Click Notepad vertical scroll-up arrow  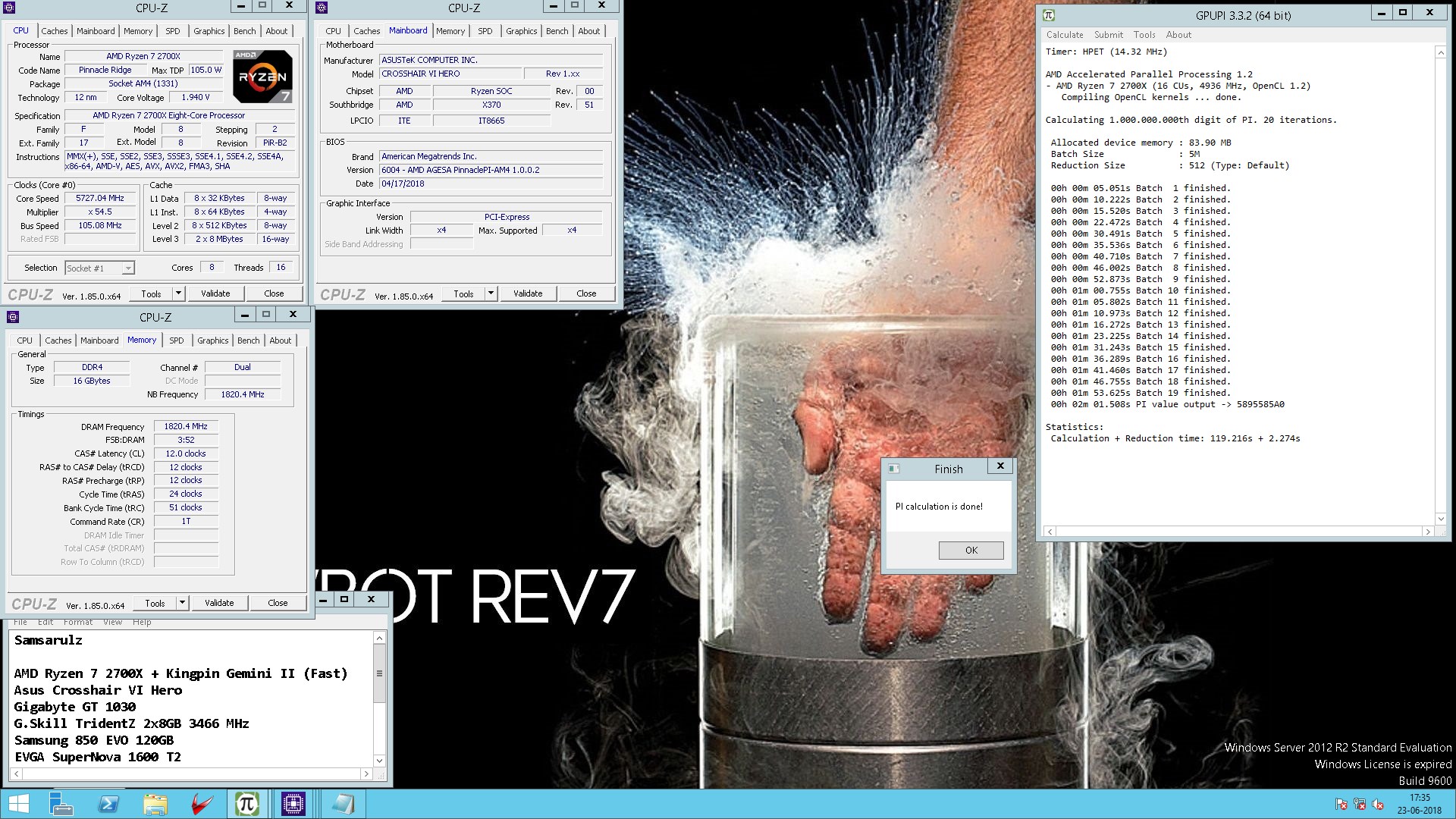pos(380,638)
